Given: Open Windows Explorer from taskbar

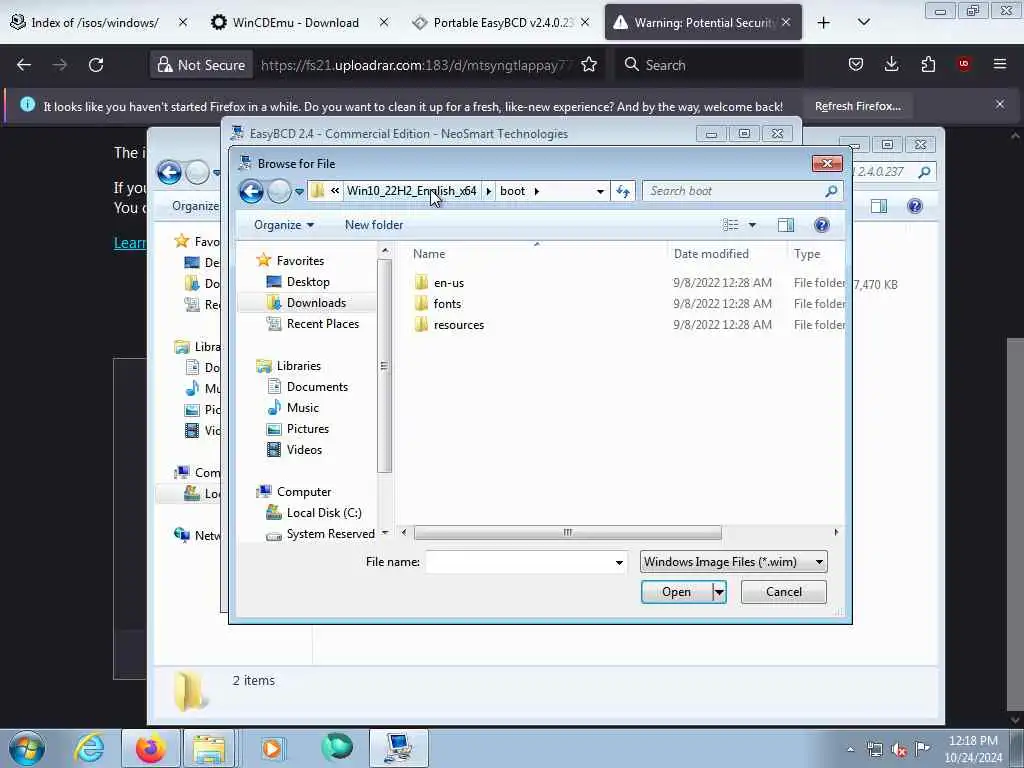Looking at the screenshot, I should (x=208, y=748).
